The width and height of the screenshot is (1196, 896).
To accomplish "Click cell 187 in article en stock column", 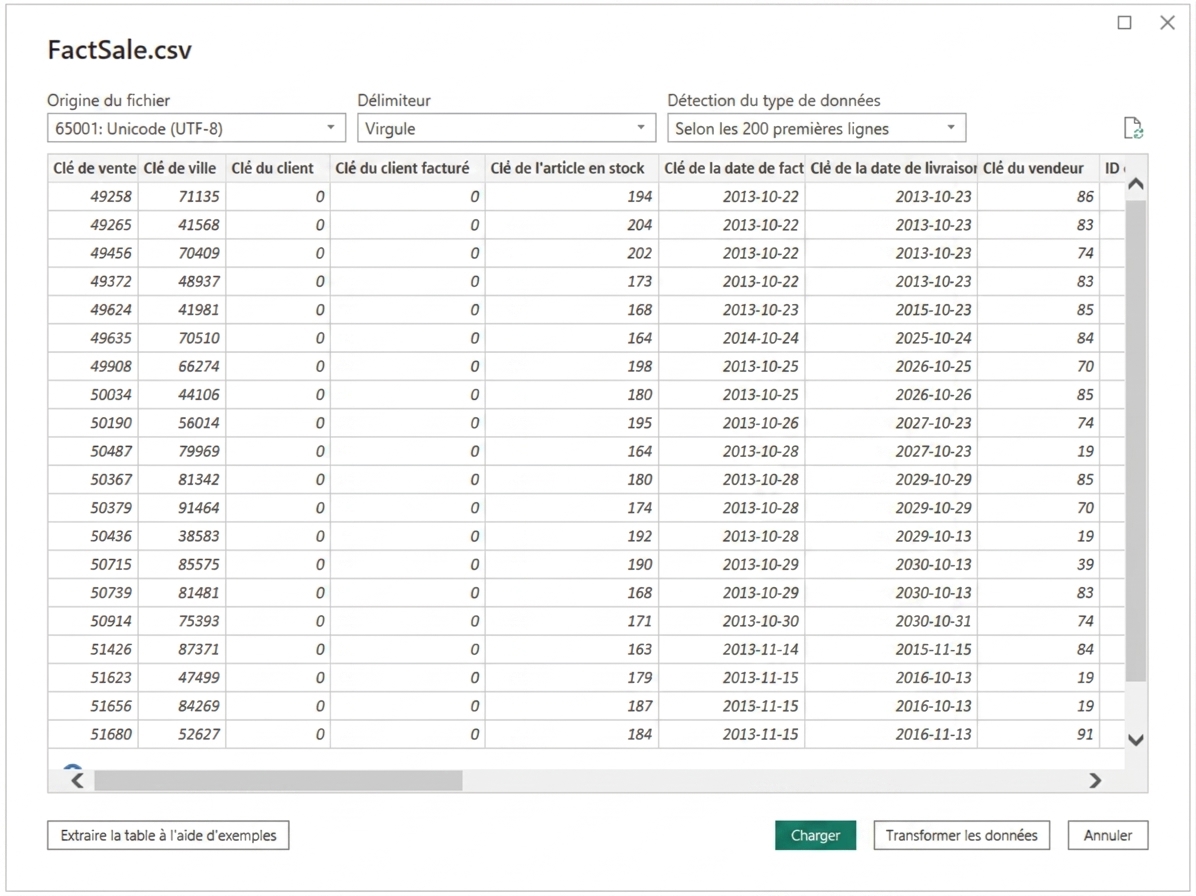I will 572,705.
